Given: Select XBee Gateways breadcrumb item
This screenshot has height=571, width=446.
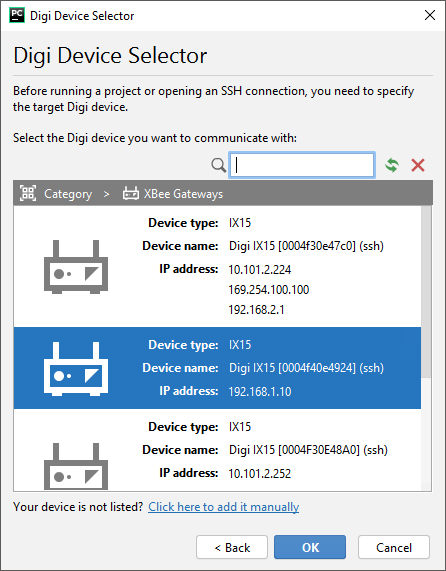Looking at the screenshot, I should (x=183, y=194).
